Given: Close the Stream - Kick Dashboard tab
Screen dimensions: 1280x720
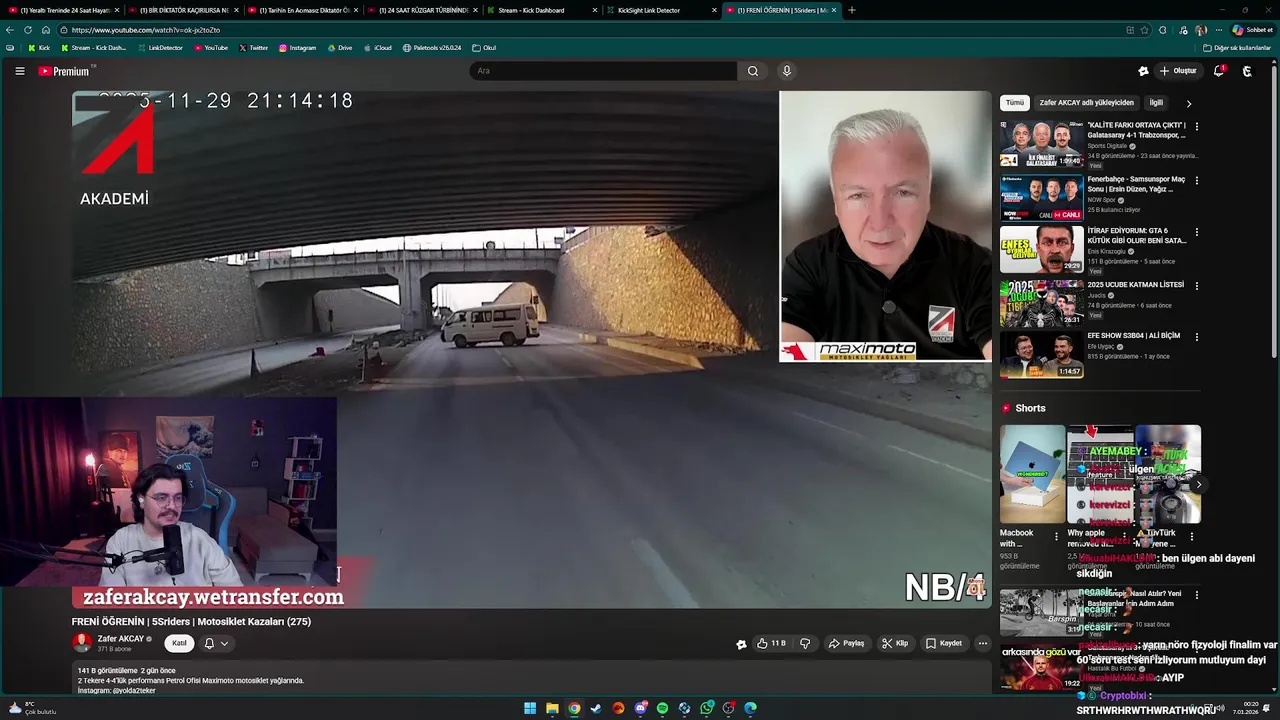Looking at the screenshot, I should [x=595, y=10].
